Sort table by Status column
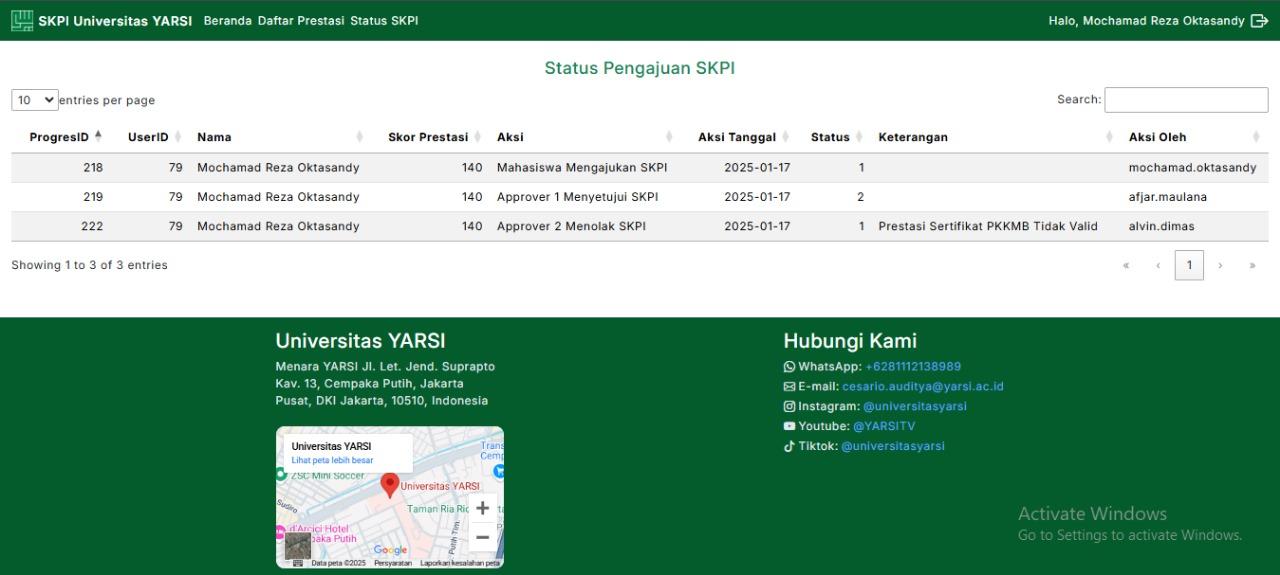 pyautogui.click(x=835, y=137)
